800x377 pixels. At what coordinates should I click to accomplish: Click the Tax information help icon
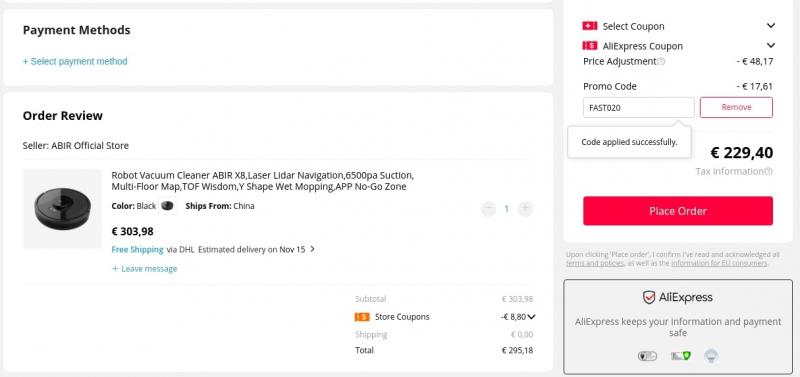768,171
